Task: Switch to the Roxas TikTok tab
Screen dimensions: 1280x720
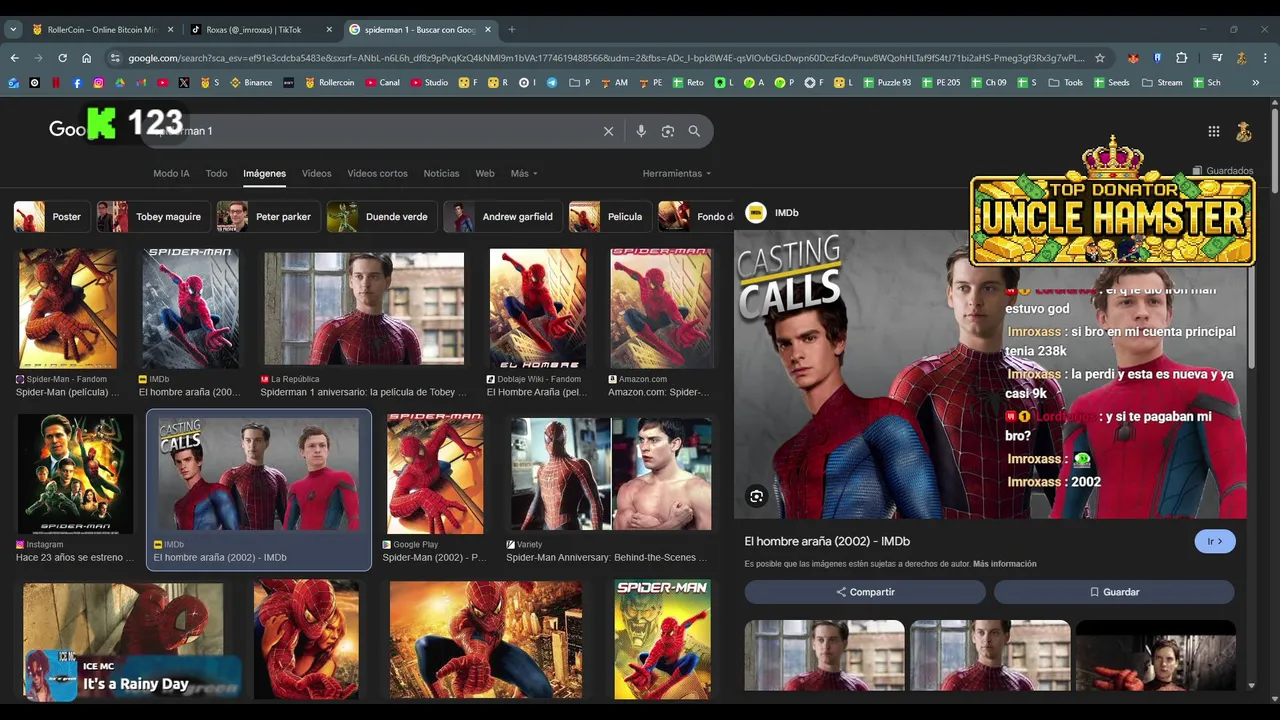Action: tap(260, 30)
